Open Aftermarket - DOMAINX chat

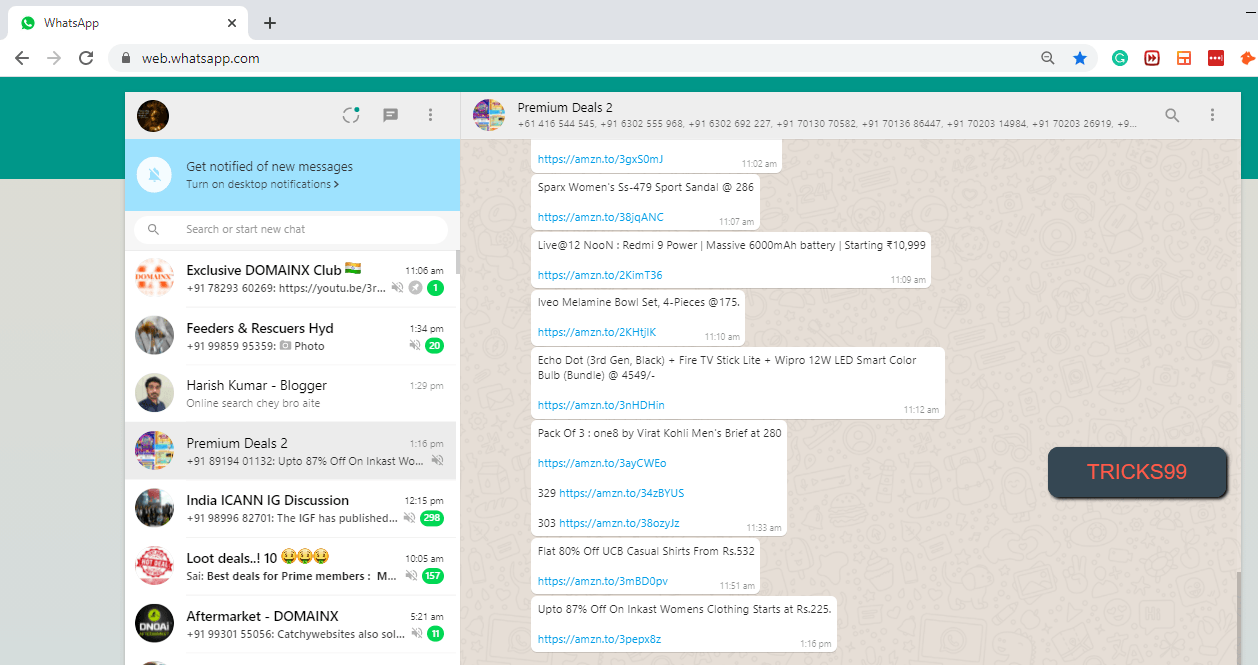[290, 623]
